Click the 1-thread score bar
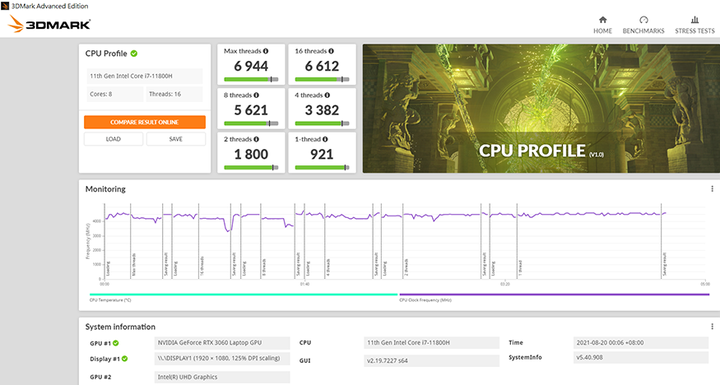720x385 pixels. tap(322, 168)
